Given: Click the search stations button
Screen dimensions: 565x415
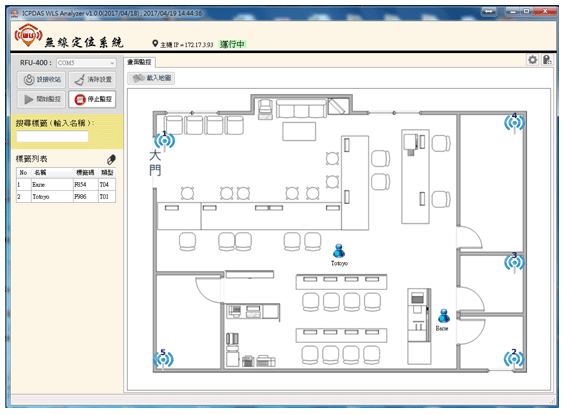Looking at the screenshot, I should pyautogui.click(x=41, y=80).
